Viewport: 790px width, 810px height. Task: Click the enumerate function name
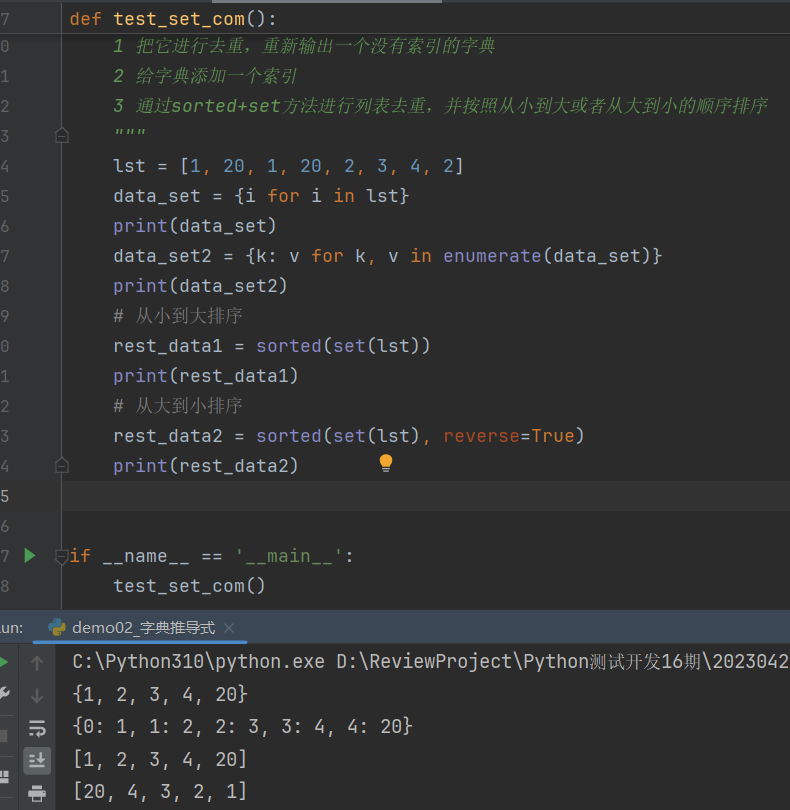(492, 256)
